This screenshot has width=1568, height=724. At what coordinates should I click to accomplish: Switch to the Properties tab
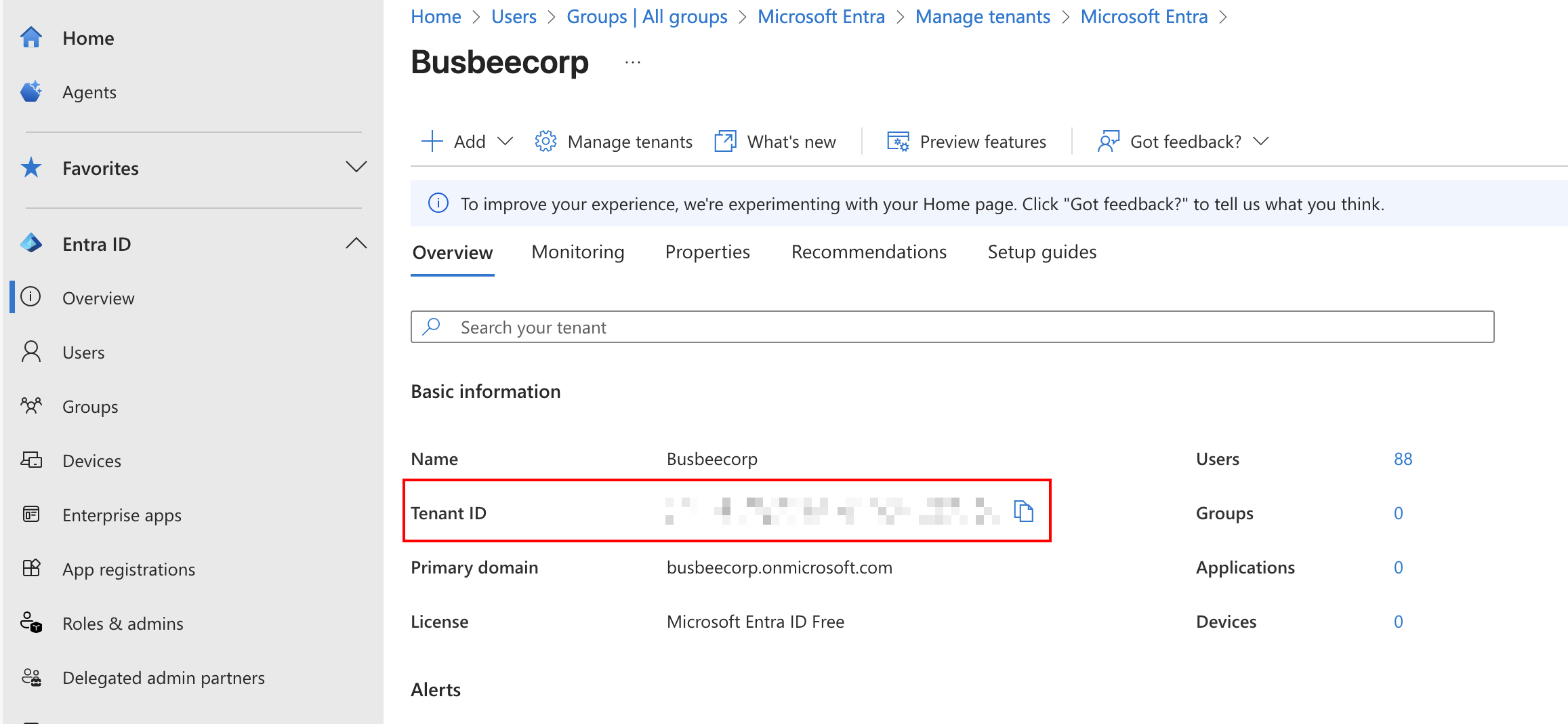(707, 252)
